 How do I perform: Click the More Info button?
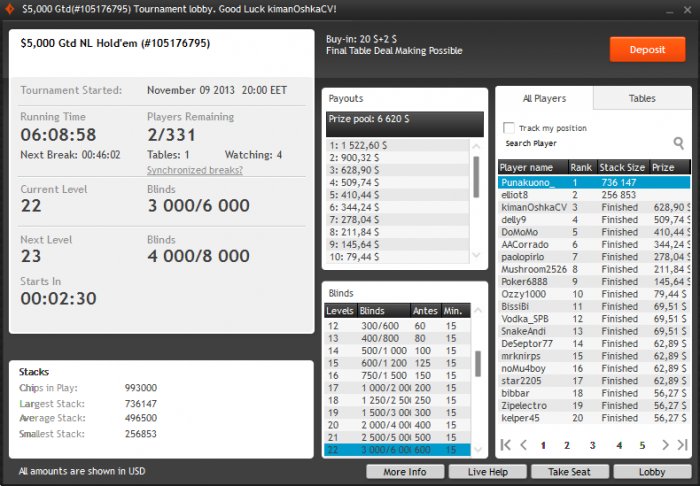point(405,472)
